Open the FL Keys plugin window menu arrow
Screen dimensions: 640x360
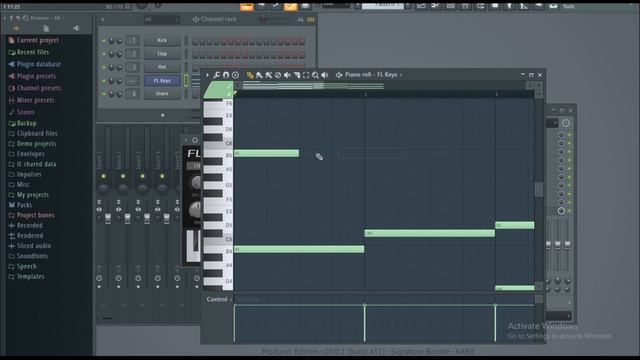pyautogui.click(x=186, y=140)
